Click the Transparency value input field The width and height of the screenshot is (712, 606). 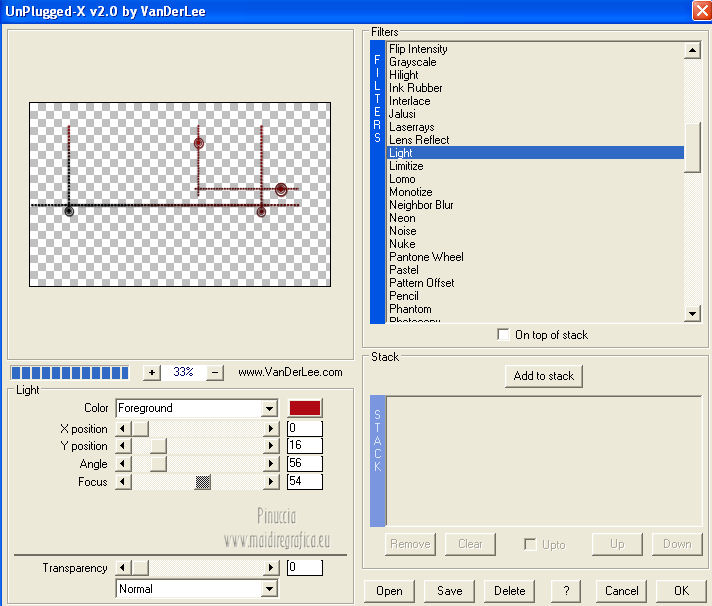[x=304, y=568]
